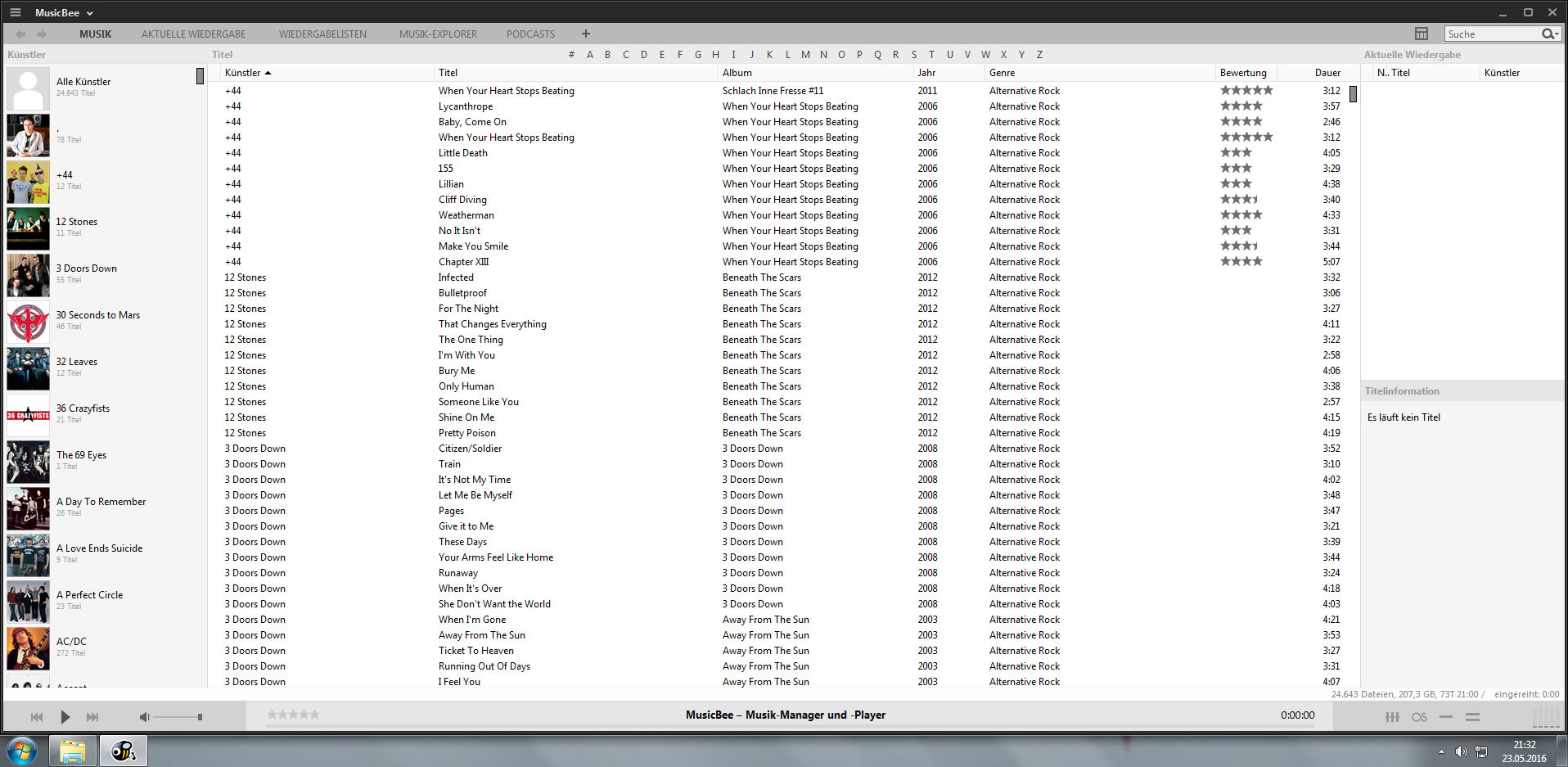Select track 'Chapter XIII'
Image resolution: width=1568 pixels, height=767 pixels.
pos(463,262)
